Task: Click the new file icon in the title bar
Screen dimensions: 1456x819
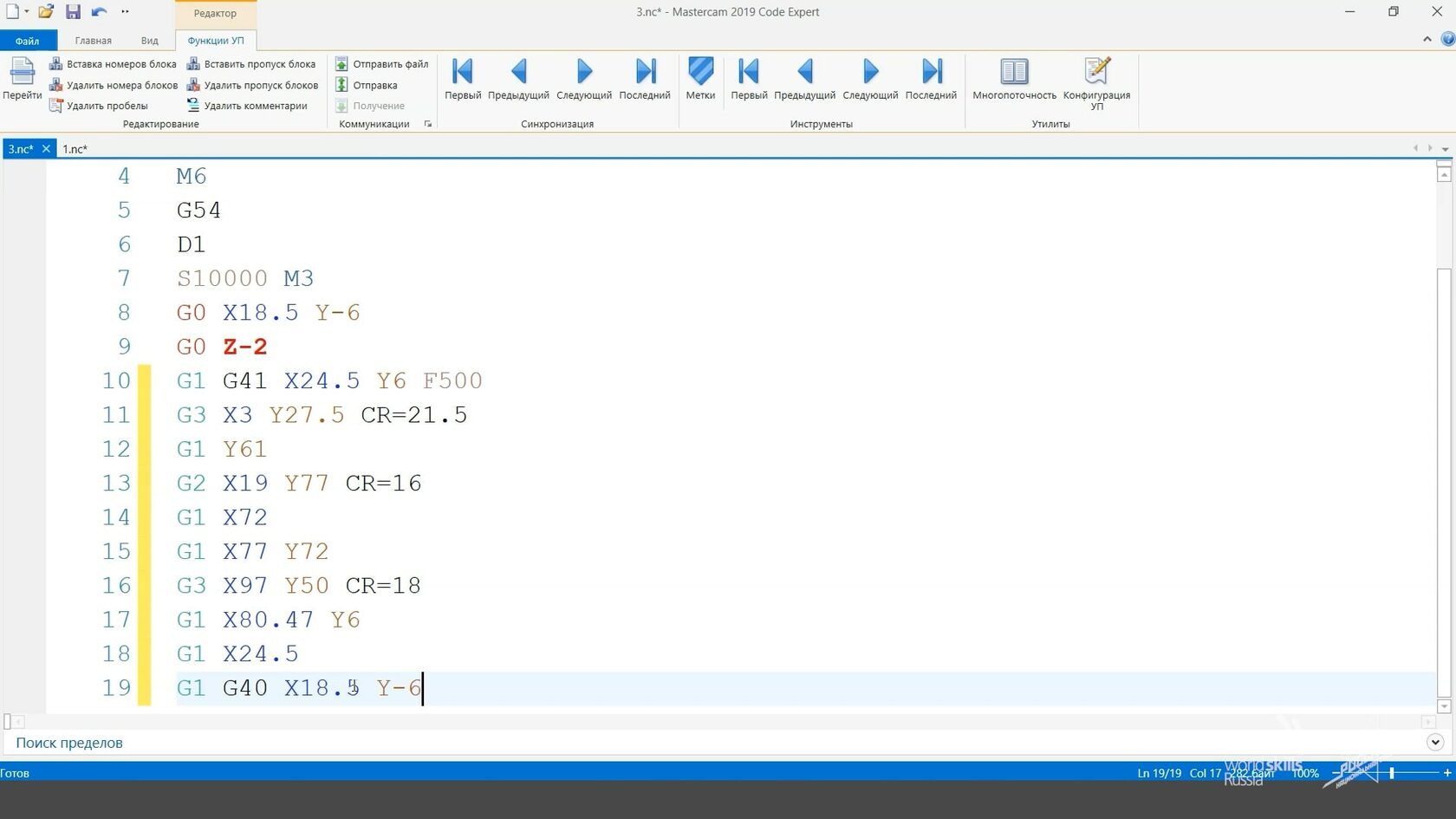Action: (12, 11)
